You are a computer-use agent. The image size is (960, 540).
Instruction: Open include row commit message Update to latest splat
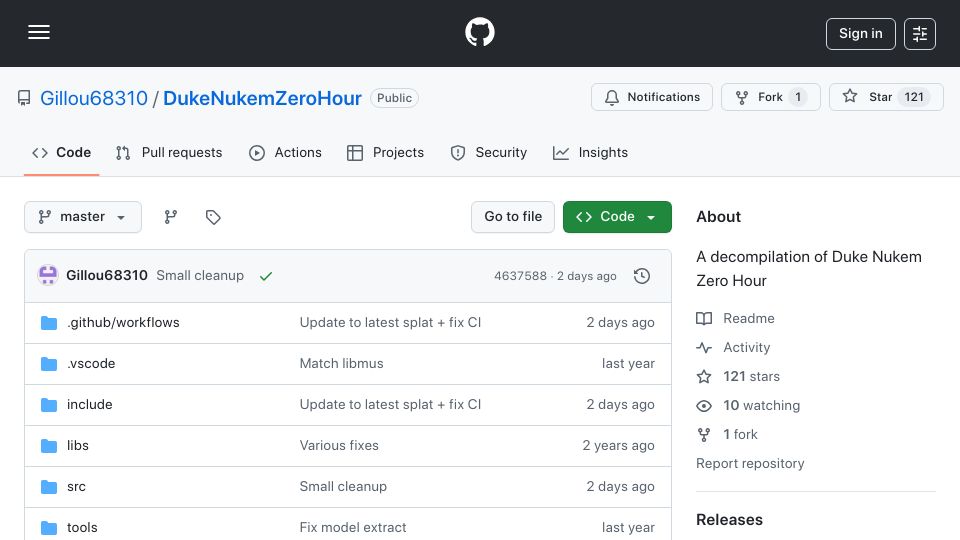(390, 405)
